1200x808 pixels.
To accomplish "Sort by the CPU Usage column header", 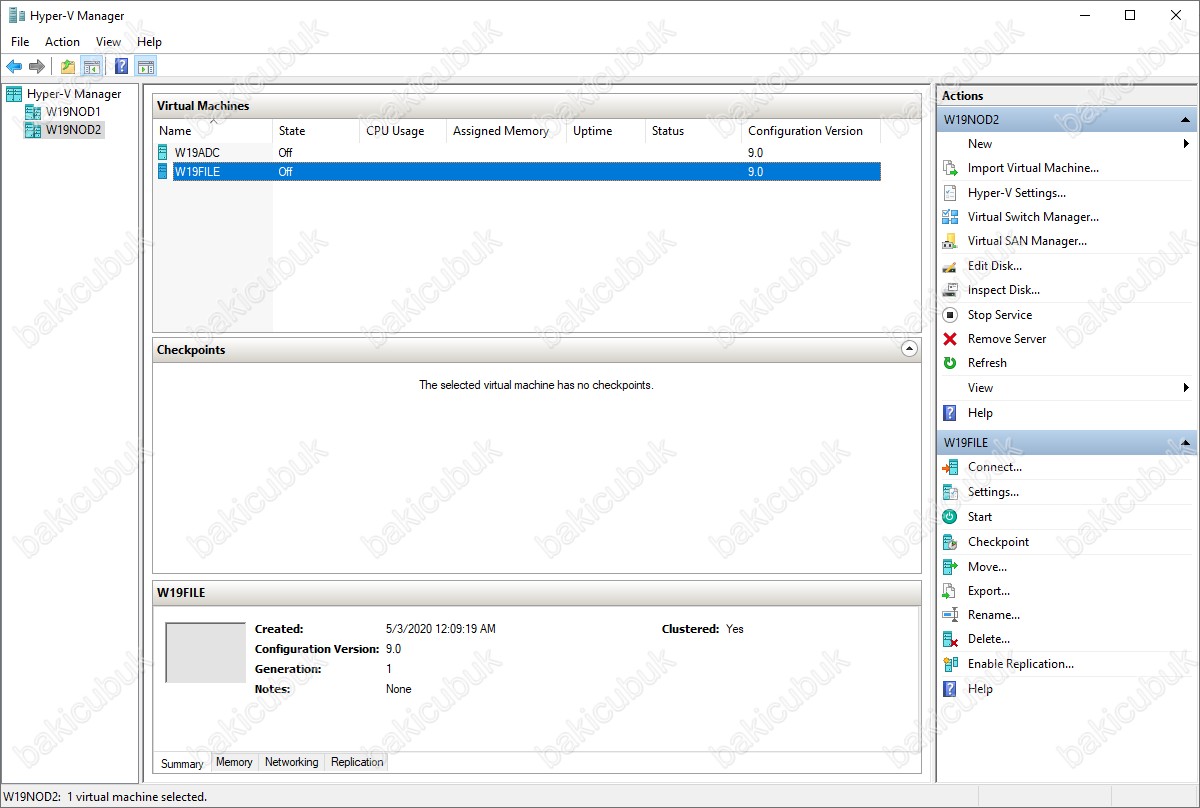I will (403, 131).
